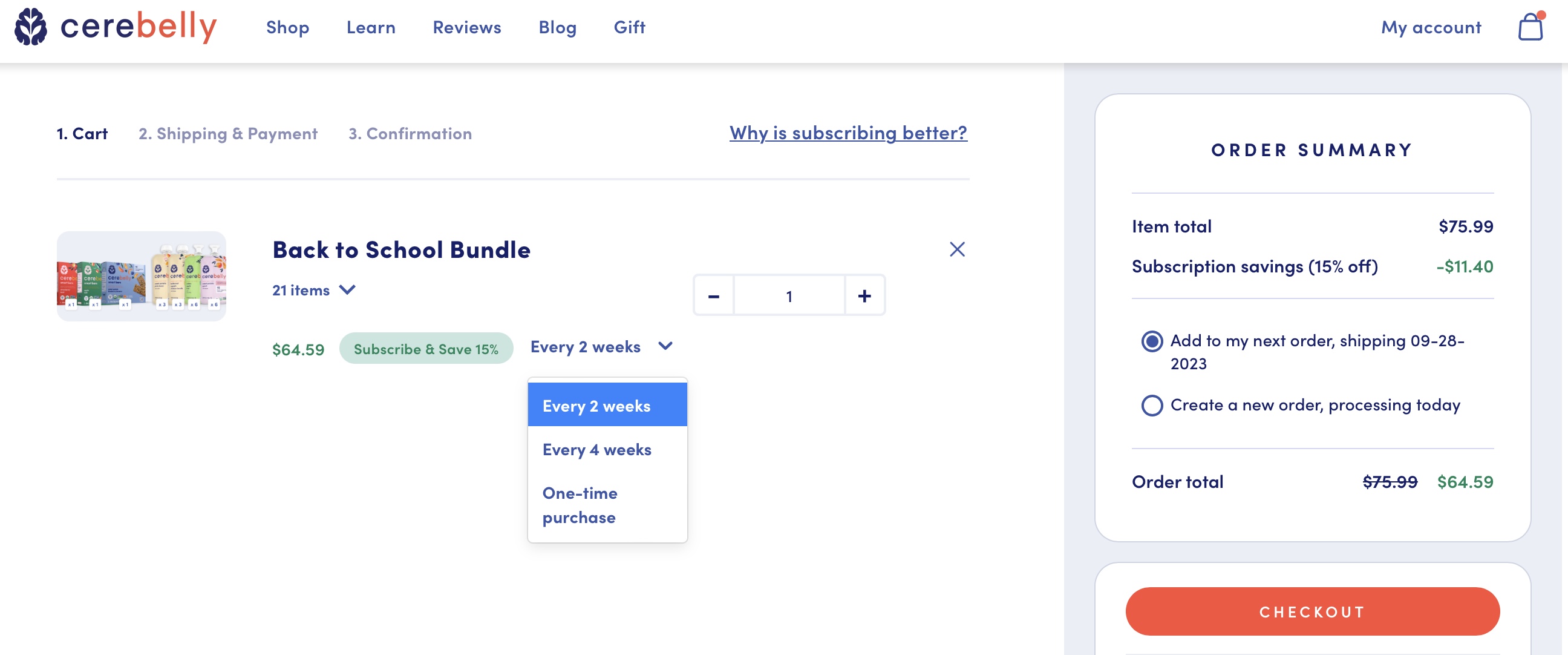Decrease bundle quantity with minus button
The height and width of the screenshot is (655, 1568).
tap(713, 296)
